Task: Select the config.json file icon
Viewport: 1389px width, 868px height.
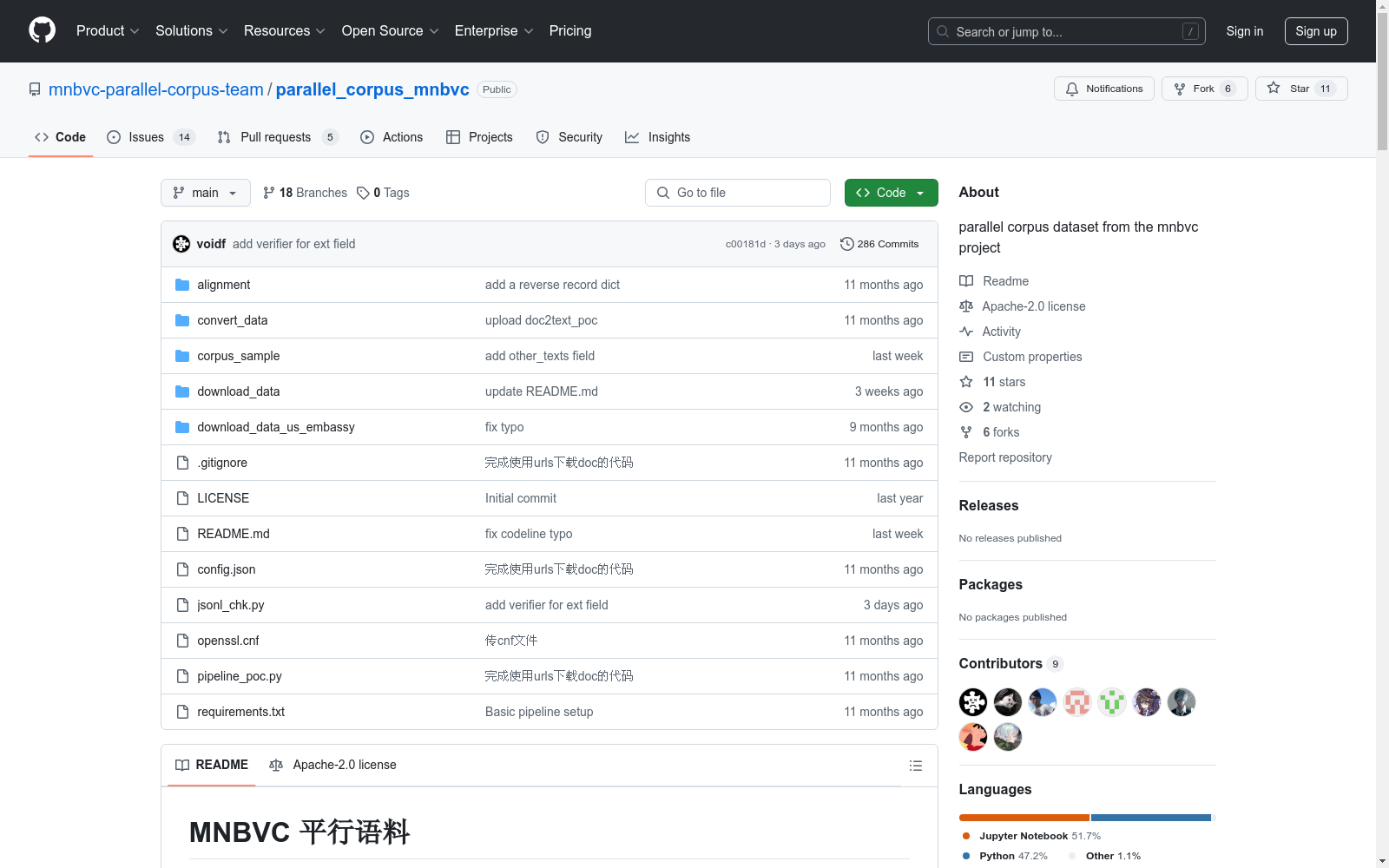Action: coord(182,569)
